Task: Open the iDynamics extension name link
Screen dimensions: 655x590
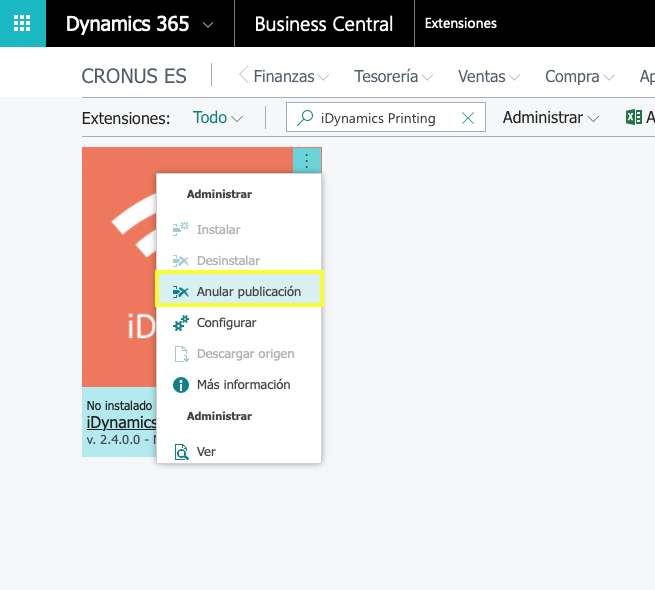Action: (121, 422)
